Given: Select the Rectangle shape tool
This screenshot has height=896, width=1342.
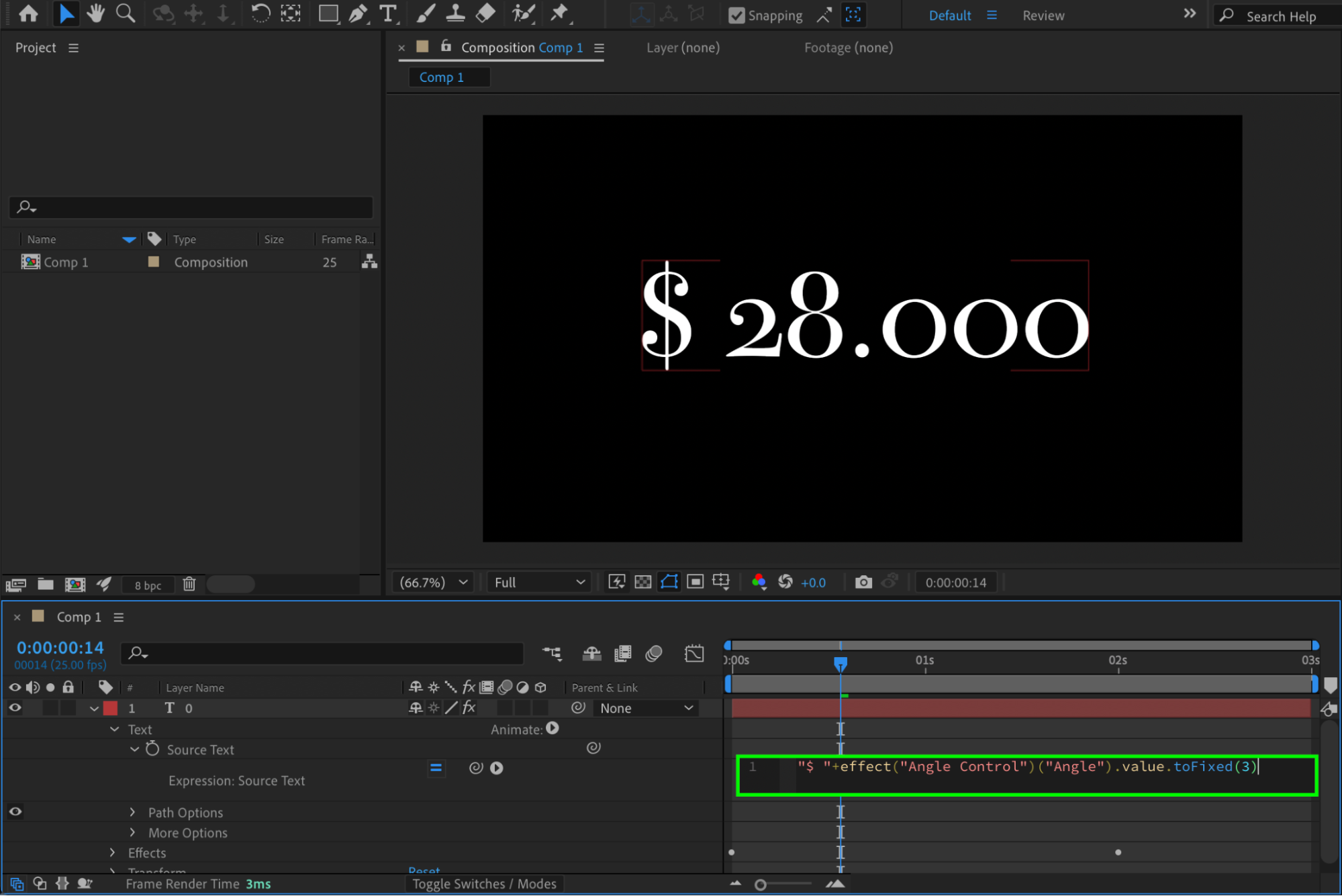Looking at the screenshot, I should pyautogui.click(x=328, y=13).
